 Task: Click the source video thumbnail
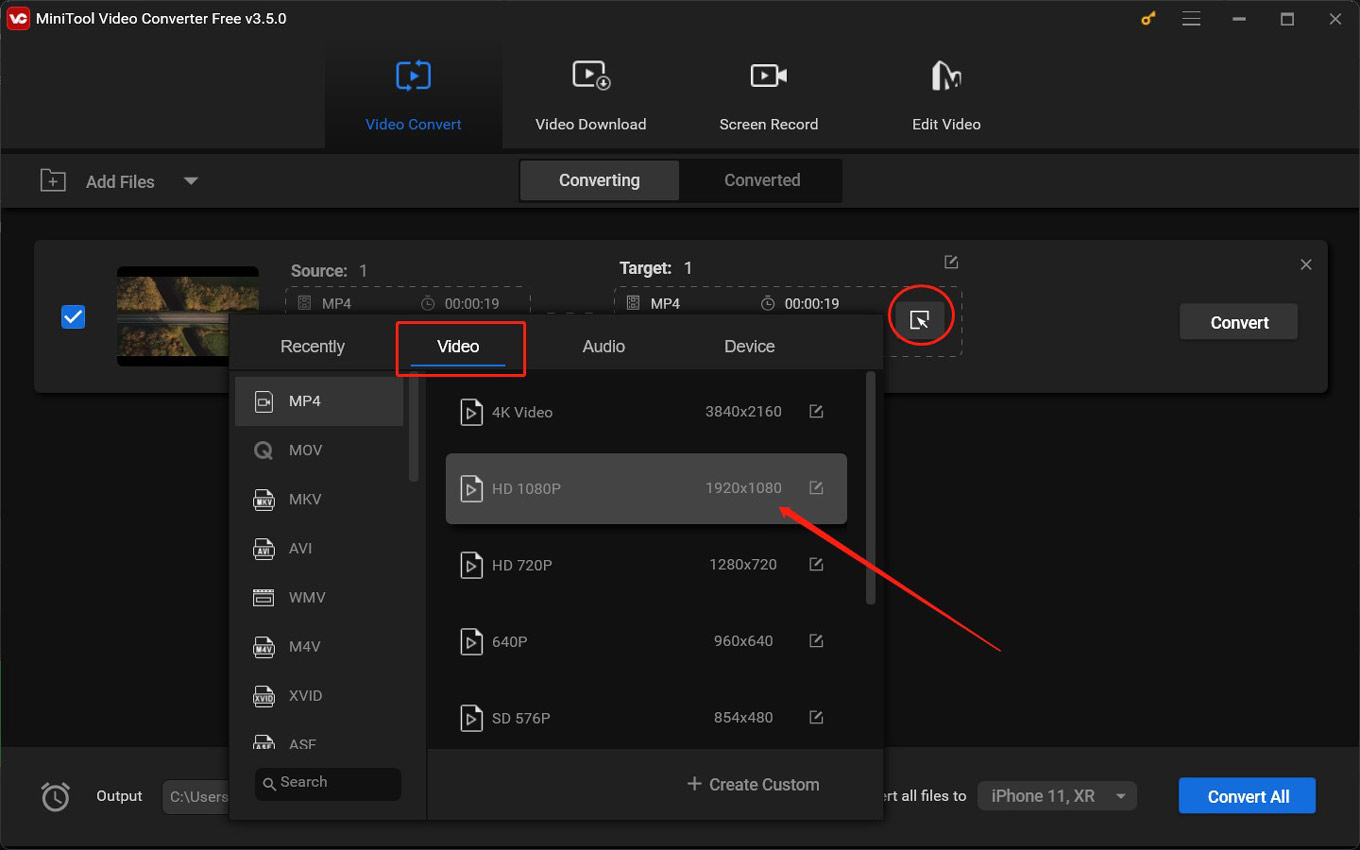[x=187, y=316]
